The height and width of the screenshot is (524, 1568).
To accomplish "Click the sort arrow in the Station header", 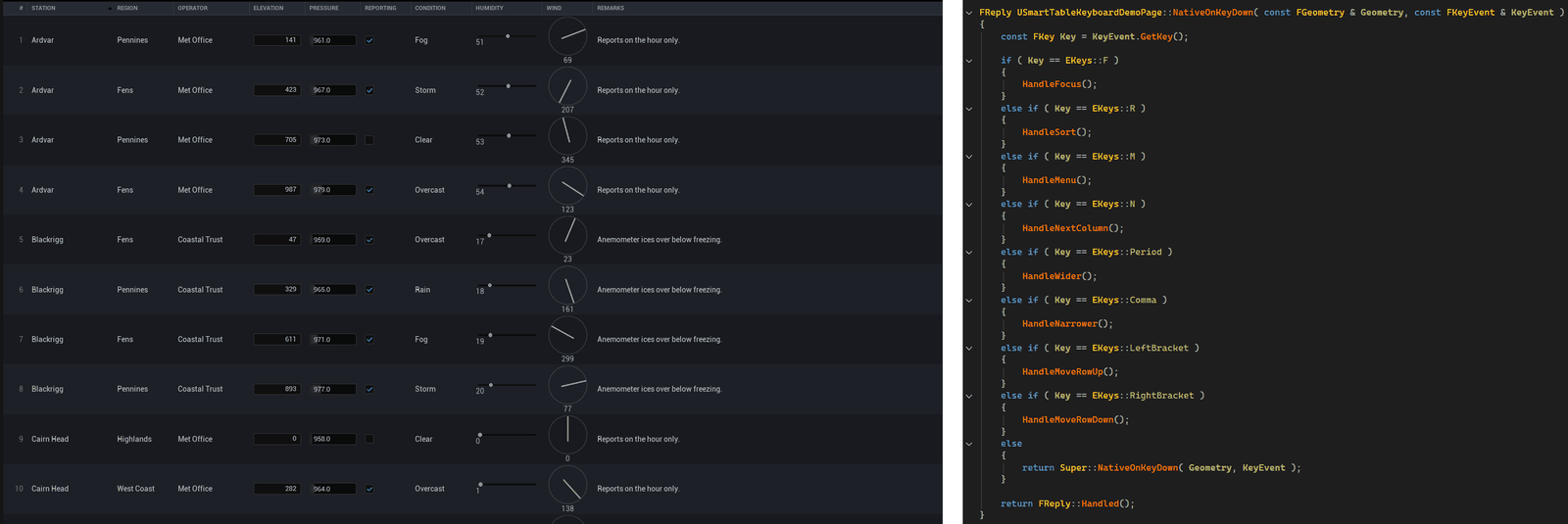I will click(x=110, y=8).
